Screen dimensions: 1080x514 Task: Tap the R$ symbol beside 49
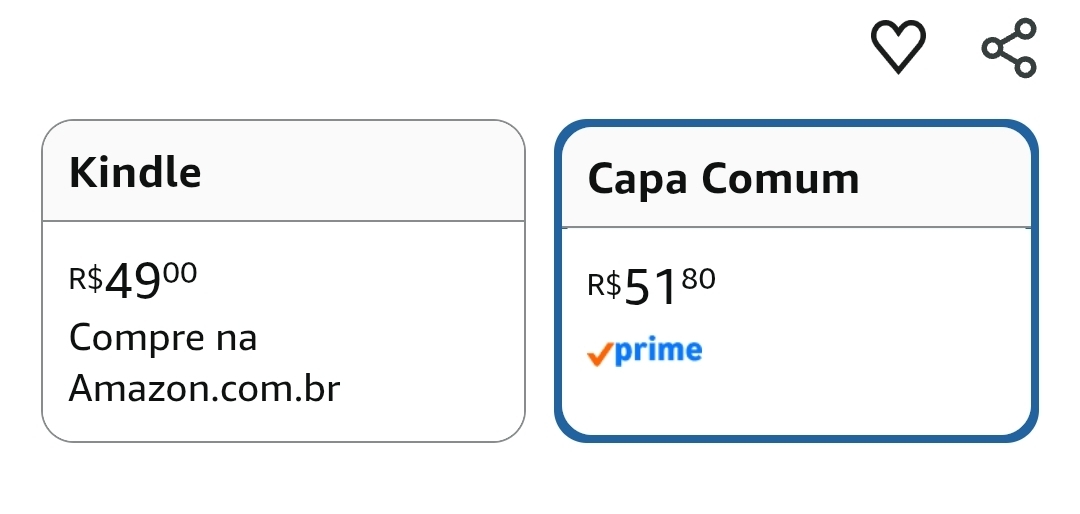coord(85,278)
